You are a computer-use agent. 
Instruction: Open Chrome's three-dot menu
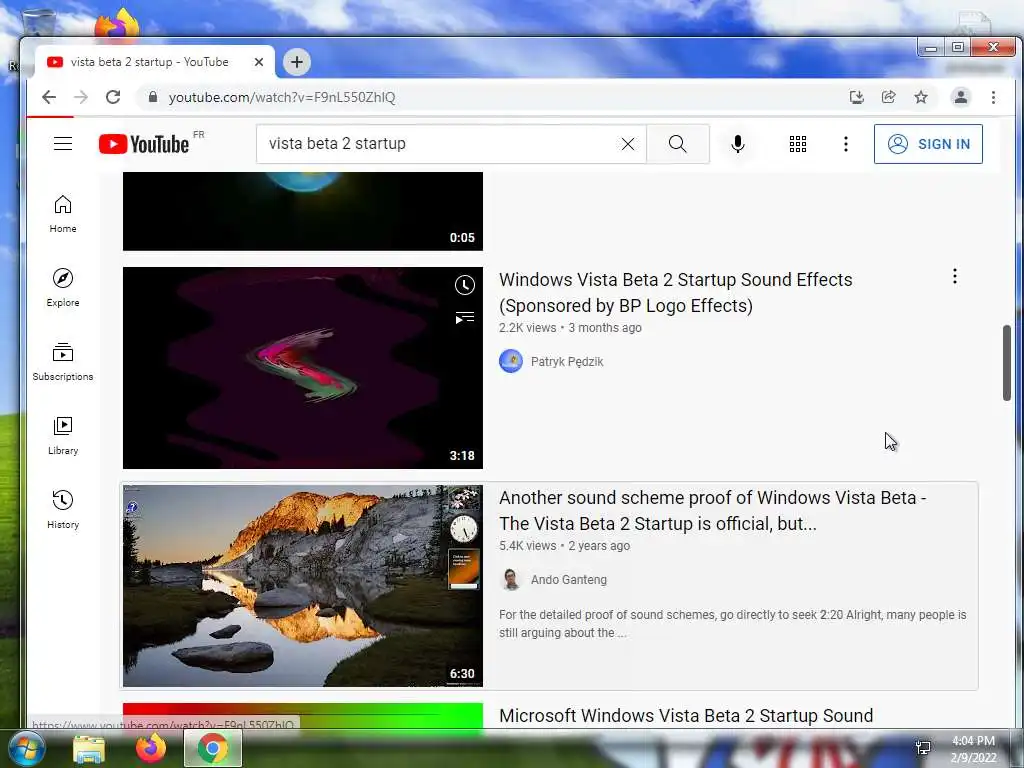[x=993, y=97]
